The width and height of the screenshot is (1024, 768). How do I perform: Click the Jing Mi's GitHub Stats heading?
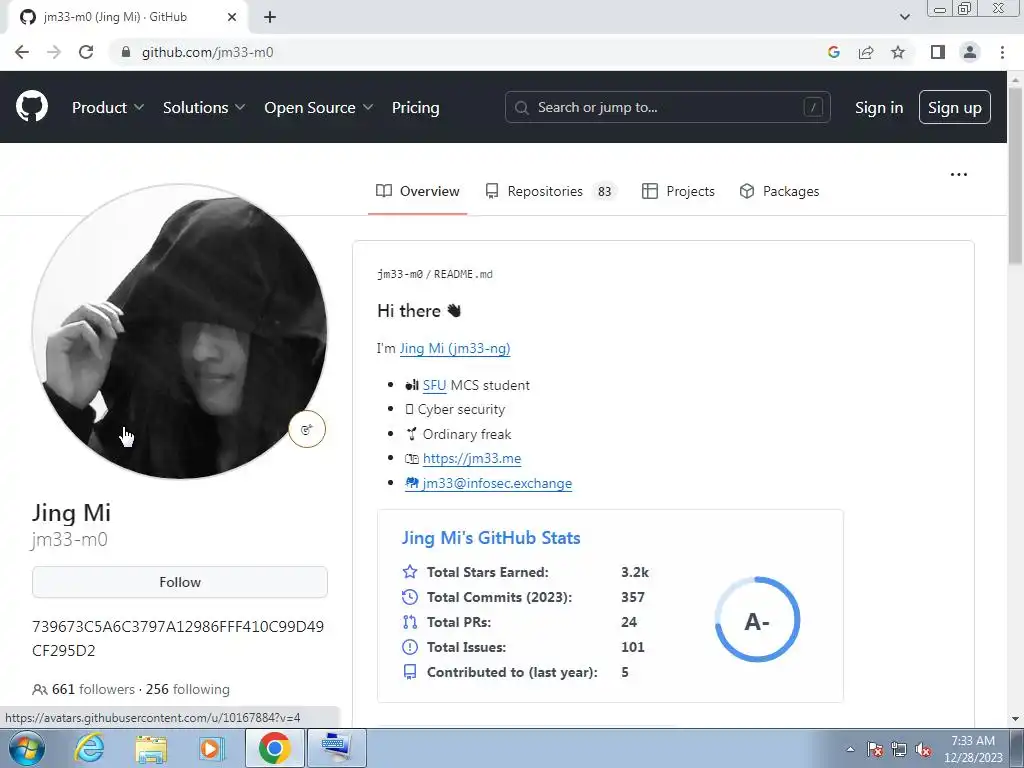(491, 537)
